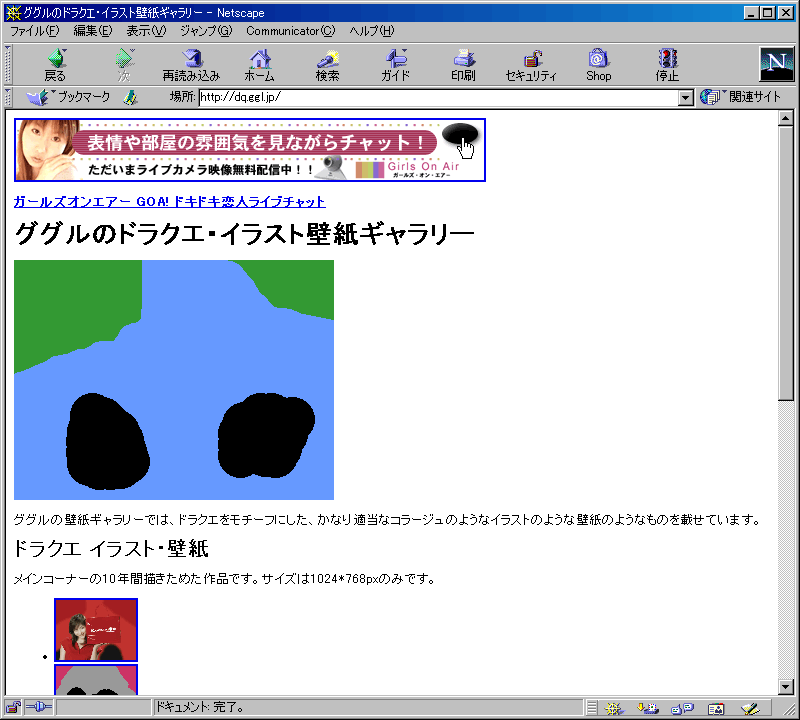Collapse the location toolbar grip
800x720 pixels.
8,97
